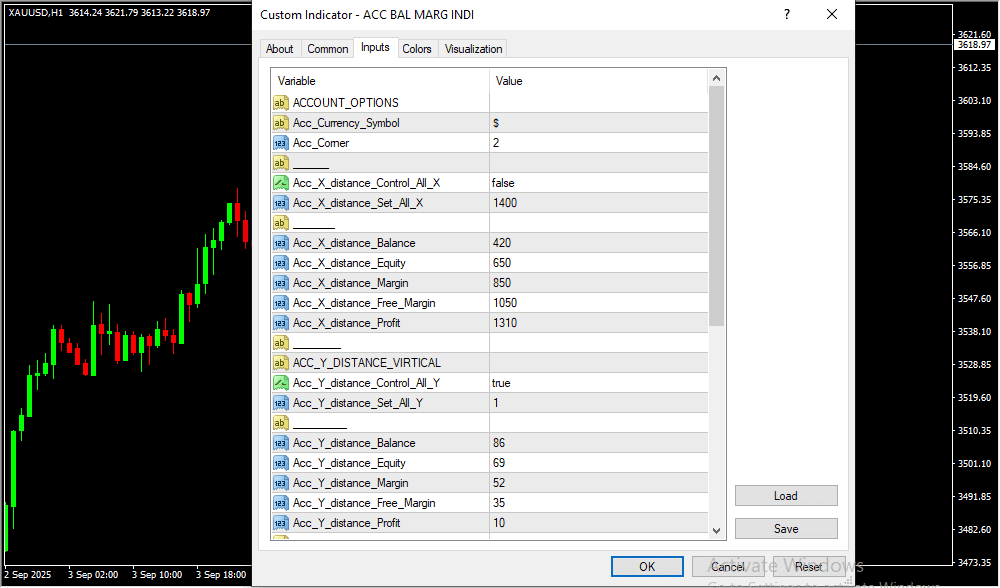Click the integer icon beside Acc_Corner

pos(281,143)
